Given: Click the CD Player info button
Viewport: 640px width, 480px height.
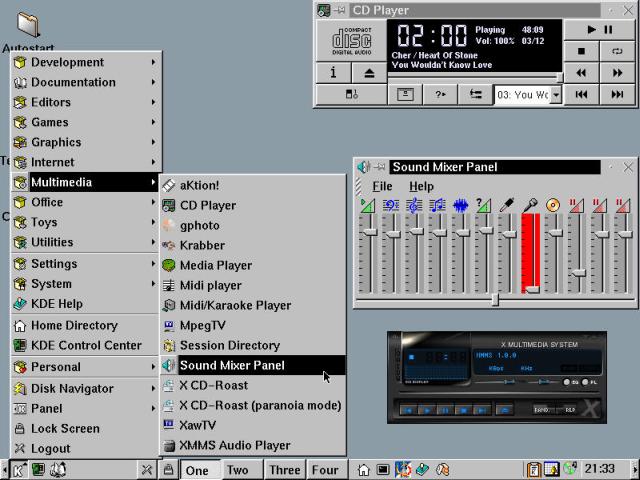Looking at the screenshot, I should pyautogui.click(x=333, y=73).
